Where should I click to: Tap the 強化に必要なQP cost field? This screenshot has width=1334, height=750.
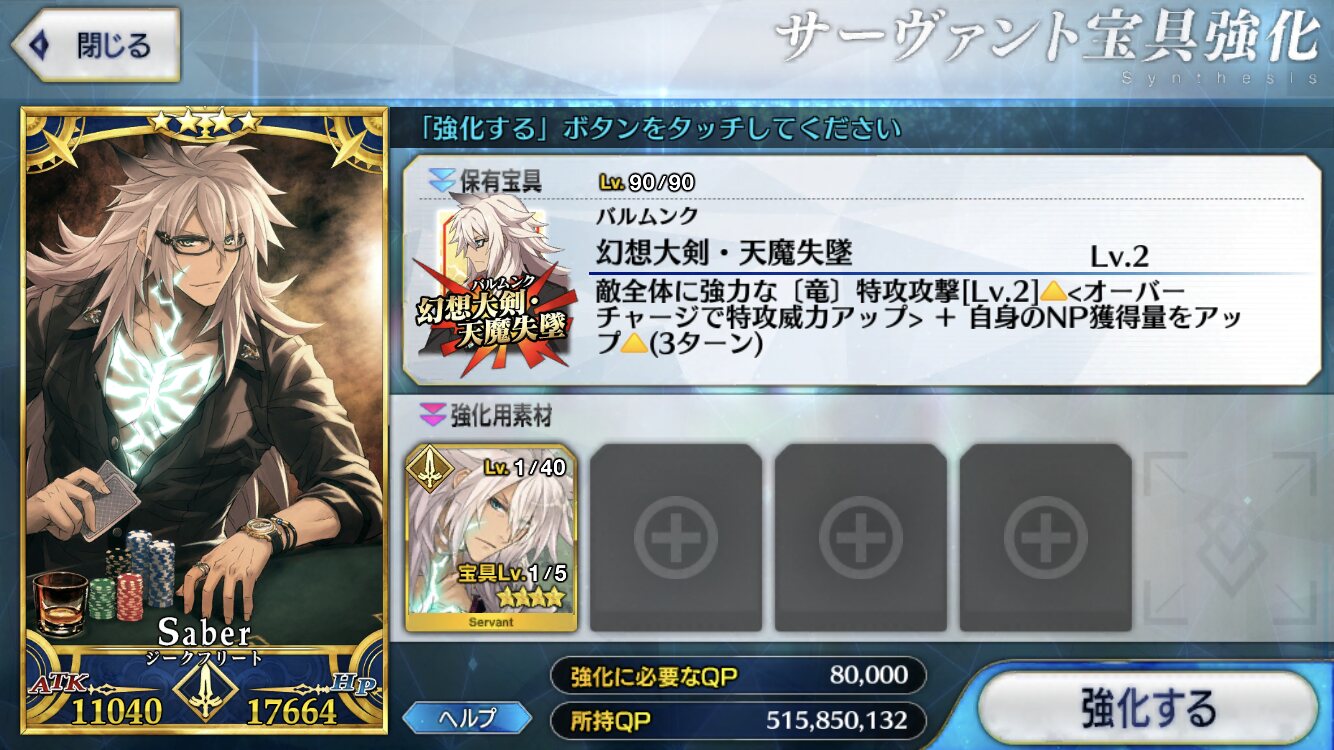coord(737,676)
